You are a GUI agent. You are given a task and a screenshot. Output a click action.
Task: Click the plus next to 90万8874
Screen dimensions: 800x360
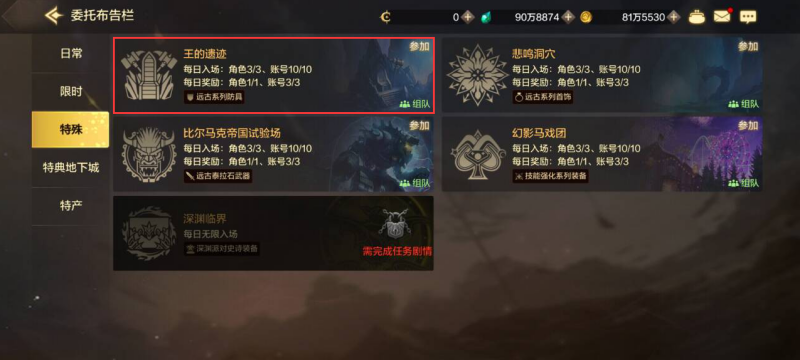point(568,17)
